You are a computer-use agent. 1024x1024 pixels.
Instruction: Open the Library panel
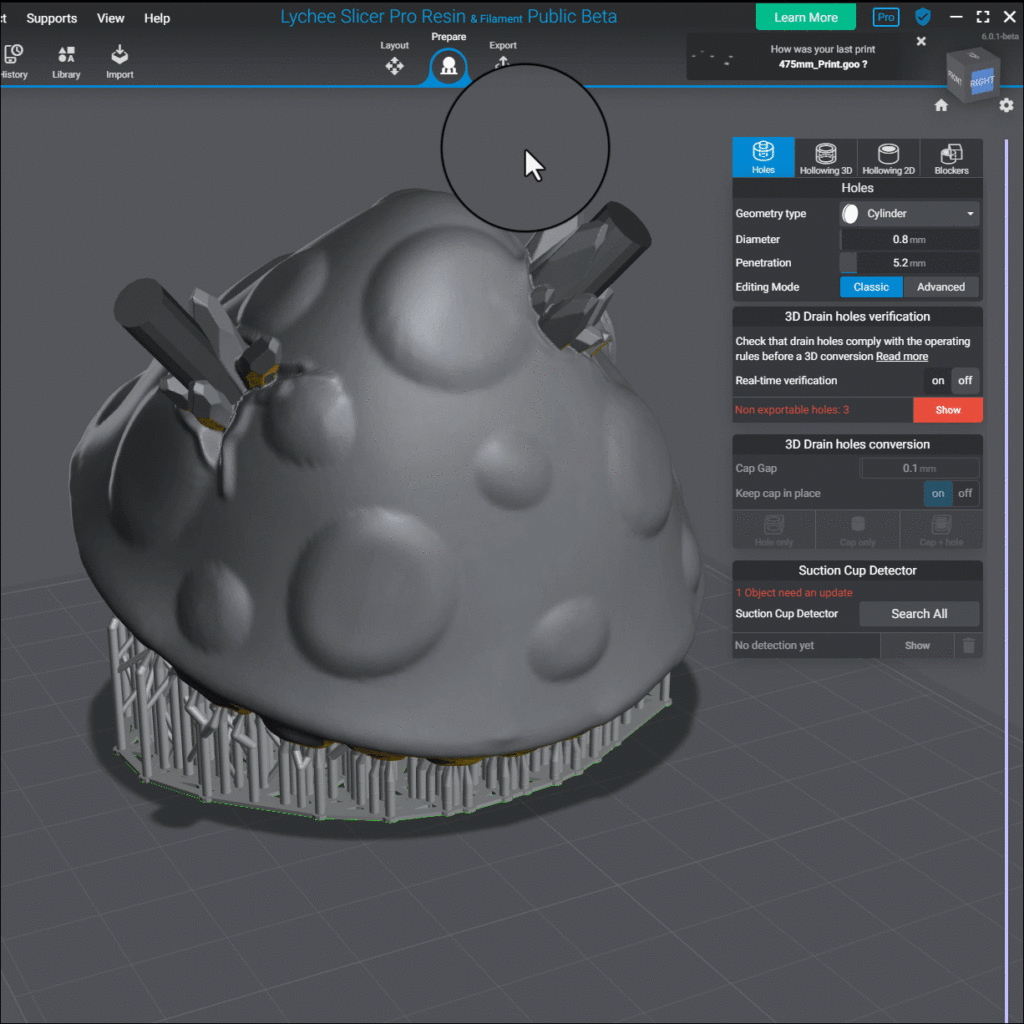tap(66, 62)
